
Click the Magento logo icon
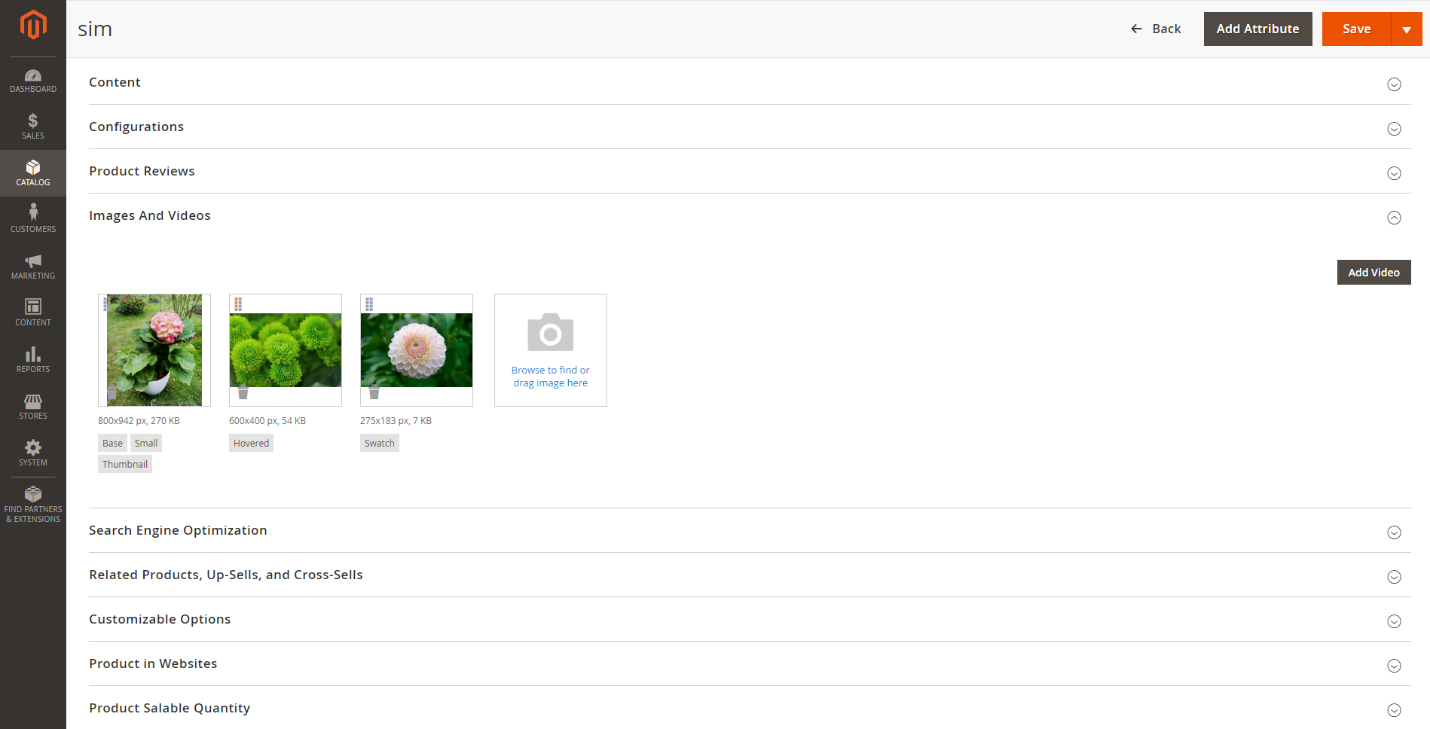pyautogui.click(x=33, y=27)
